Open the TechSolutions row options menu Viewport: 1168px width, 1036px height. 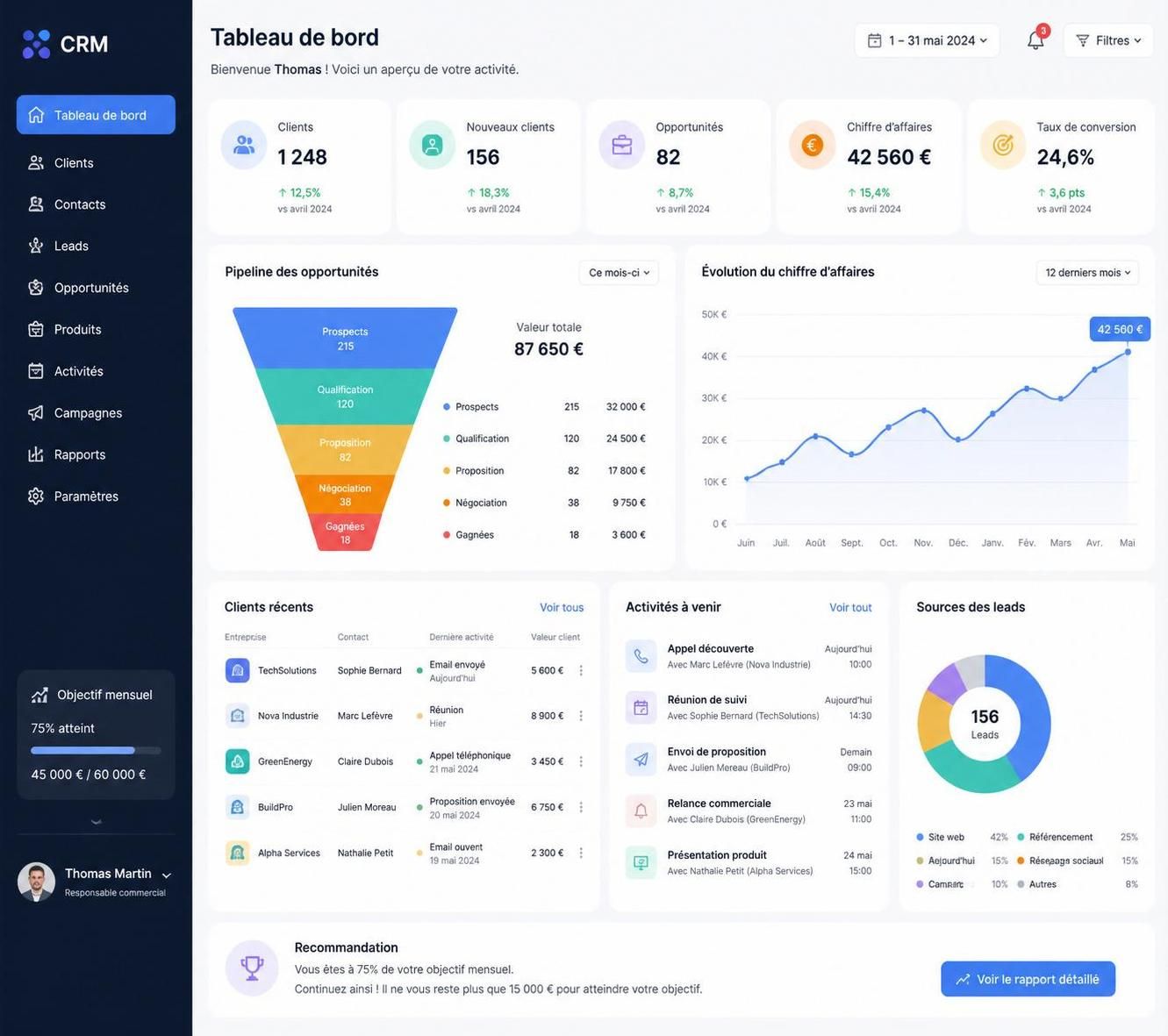point(581,670)
